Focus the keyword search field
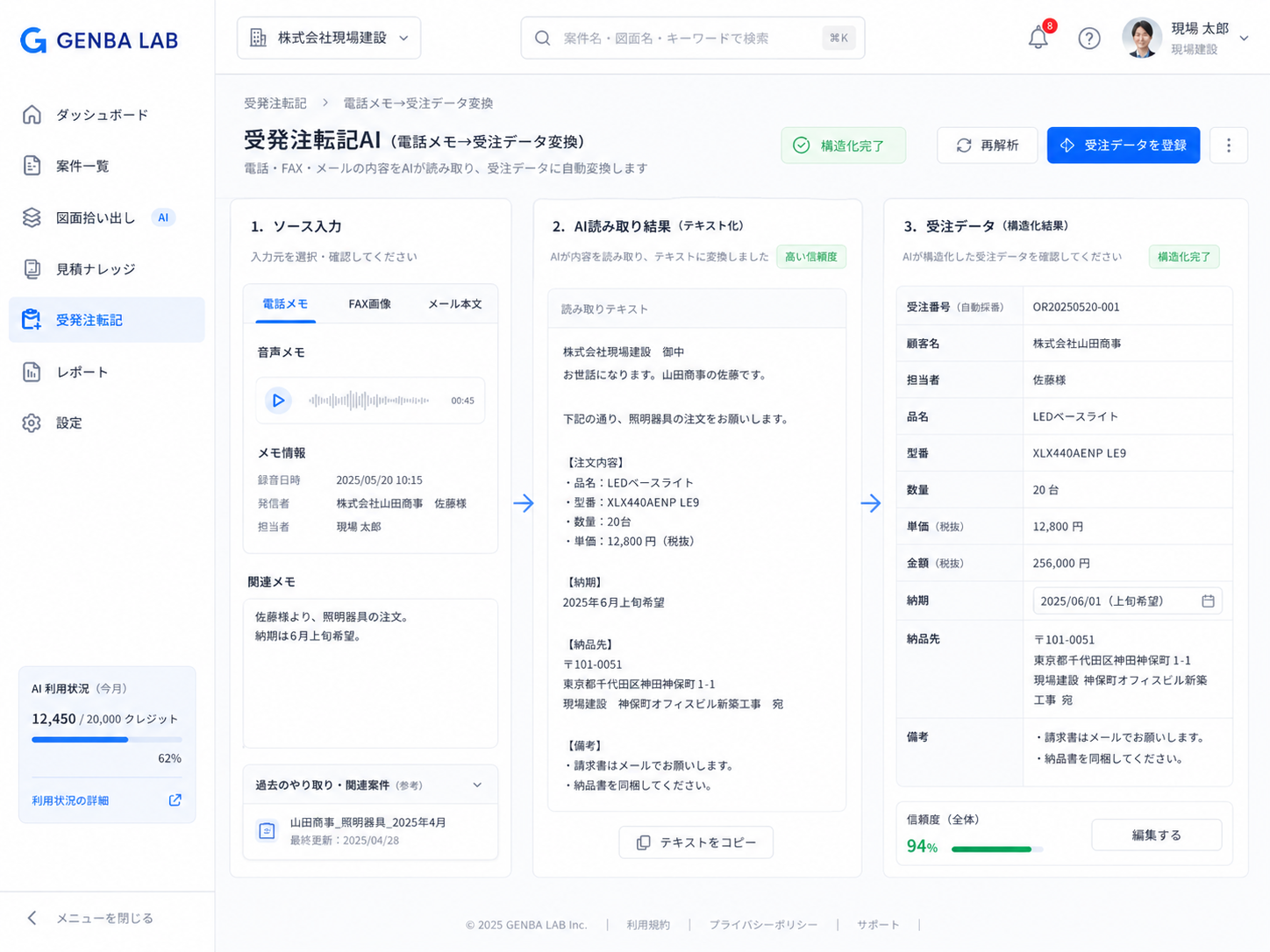The height and width of the screenshot is (952, 1270). click(693, 38)
